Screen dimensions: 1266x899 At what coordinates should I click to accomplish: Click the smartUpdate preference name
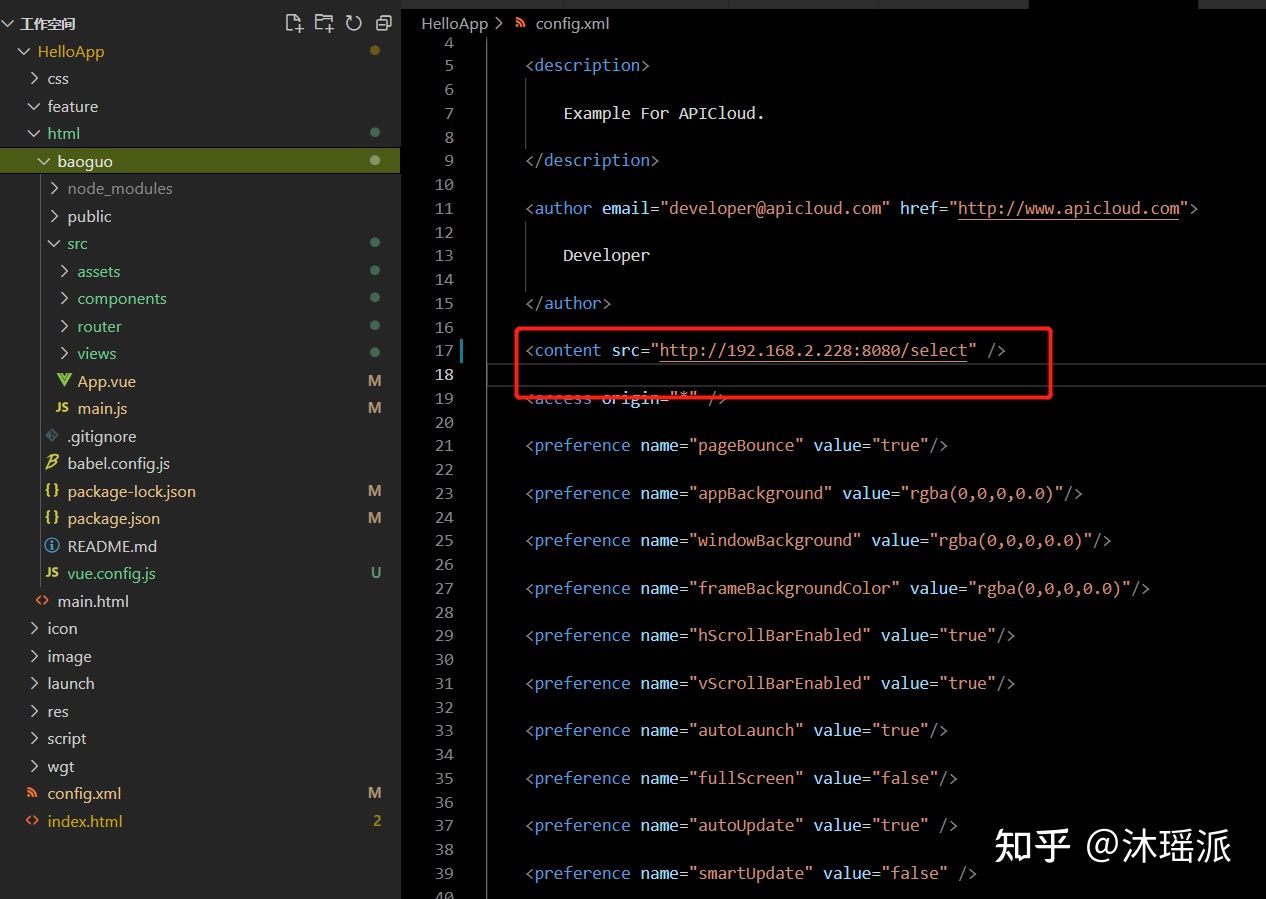(x=751, y=873)
